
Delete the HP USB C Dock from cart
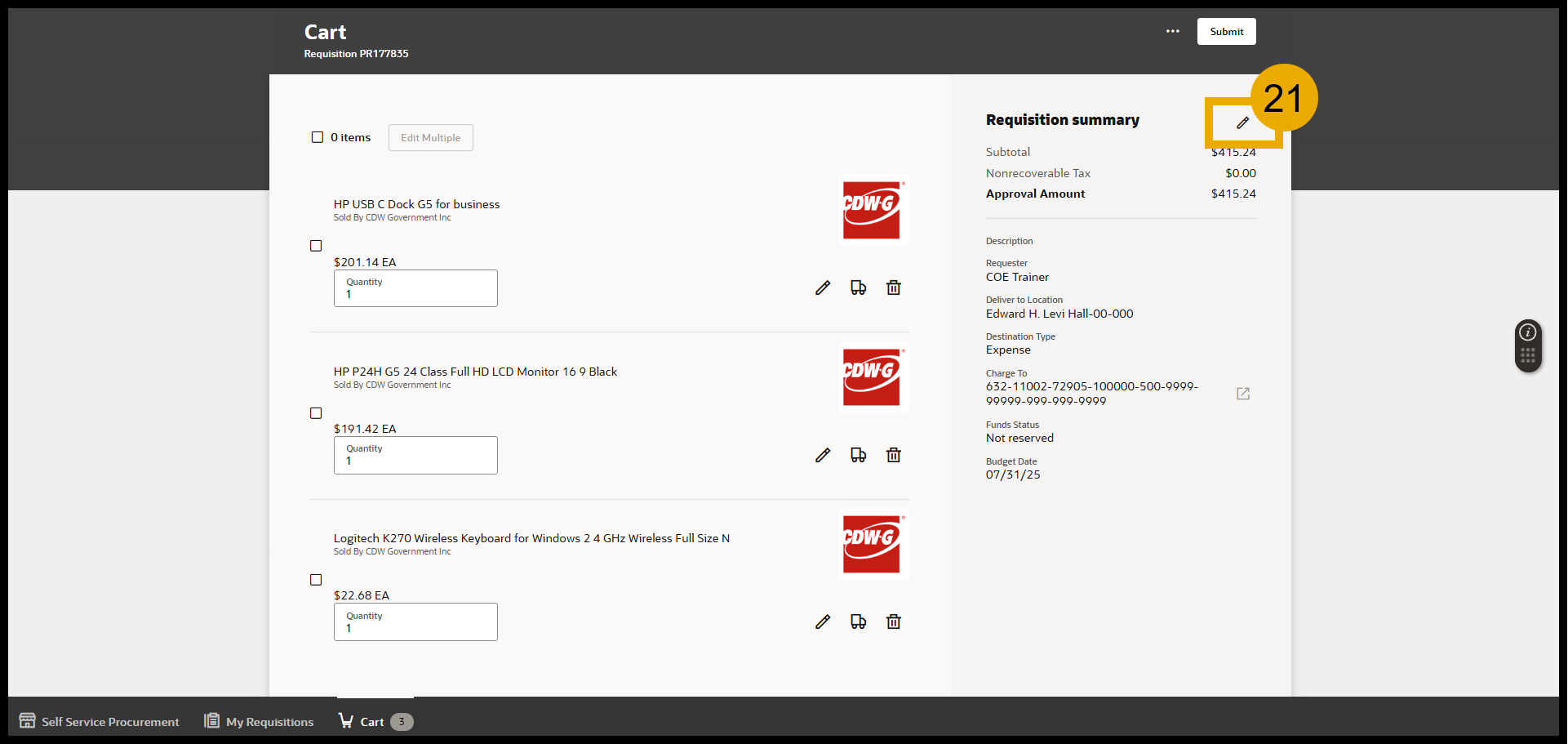tap(893, 287)
